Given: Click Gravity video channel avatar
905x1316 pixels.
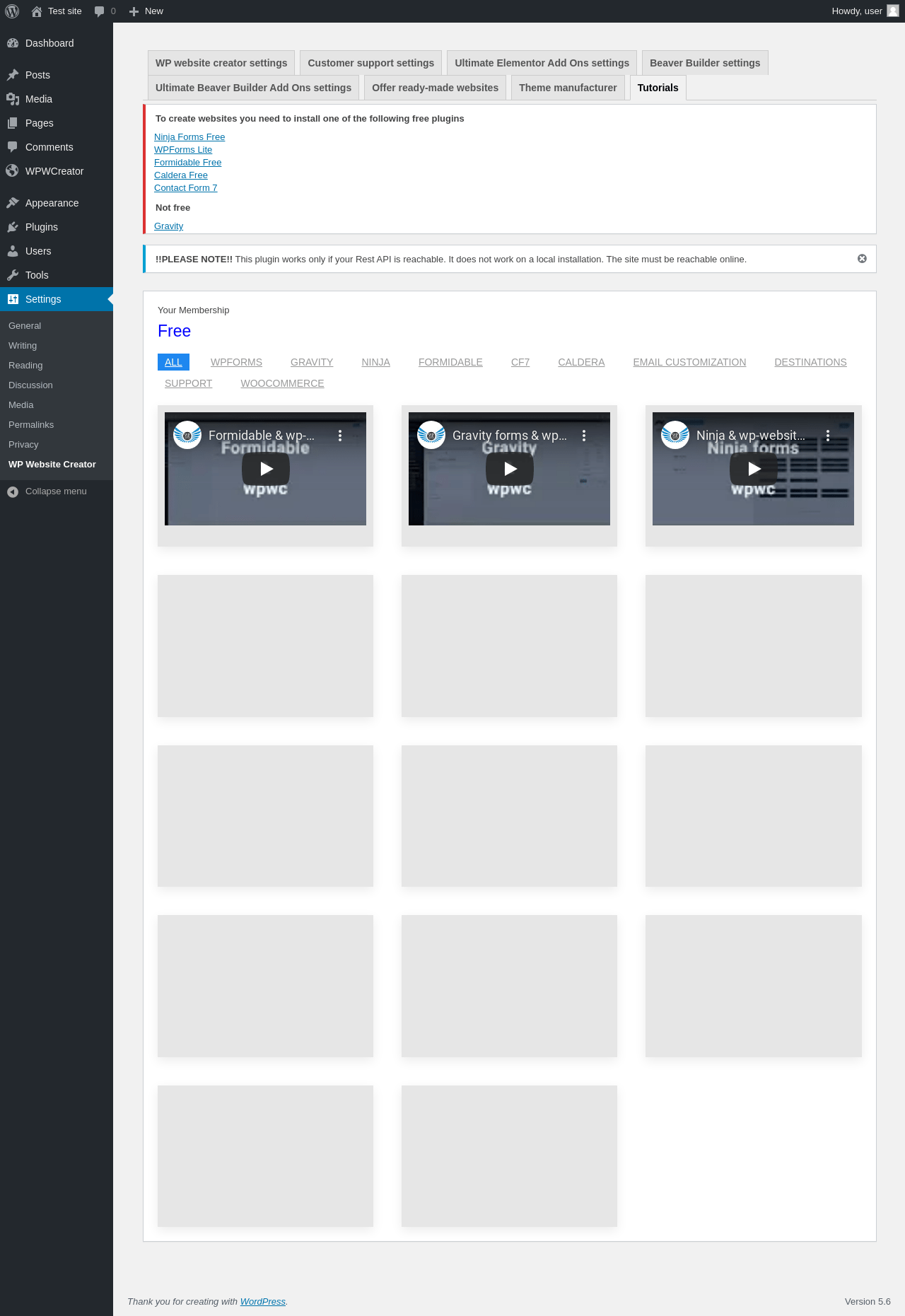Looking at the screenshot, I should coord(431,436).
